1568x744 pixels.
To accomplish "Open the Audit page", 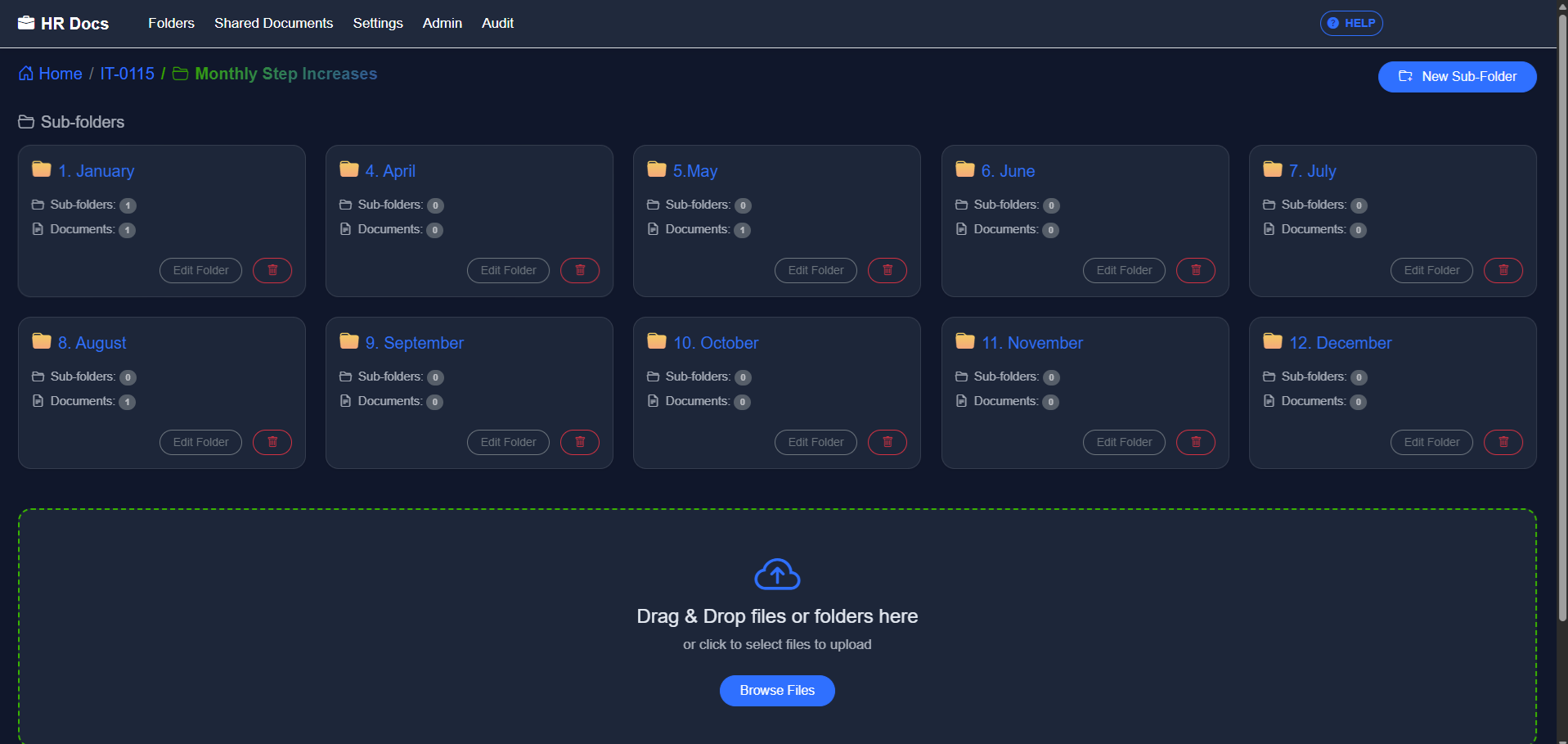I will click(x=497, y=23).
